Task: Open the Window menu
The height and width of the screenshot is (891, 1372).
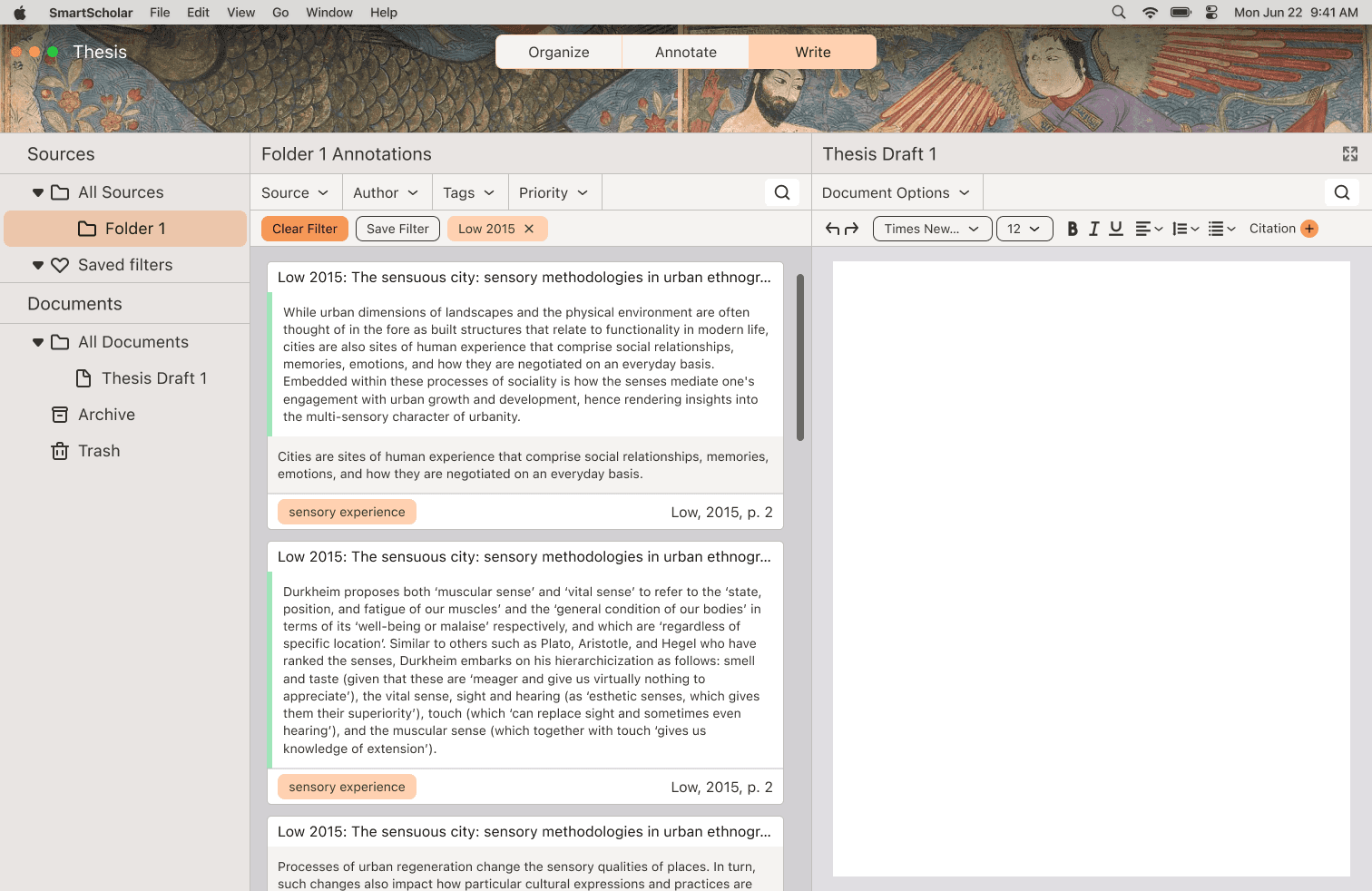Action: point(329,13)
